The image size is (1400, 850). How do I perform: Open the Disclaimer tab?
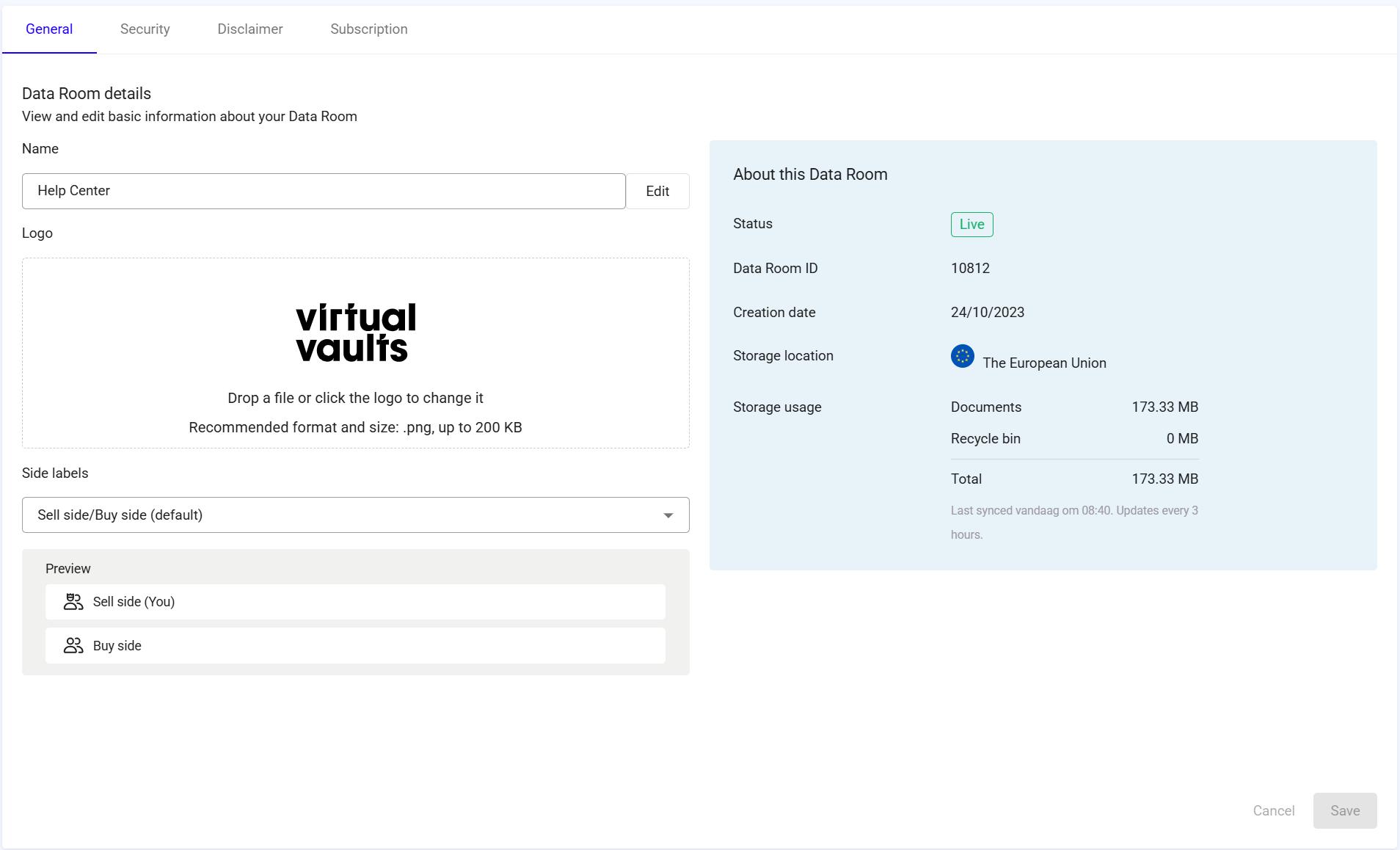(x=250, y=29)
